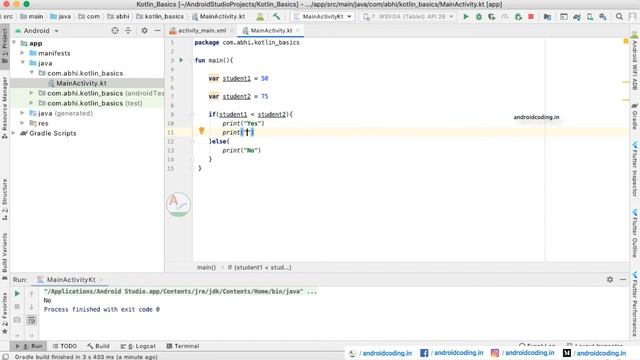This screenshot has height=360, width=640.
Task: Open the Resource Manager side tab
Action: tap(4, 108)
